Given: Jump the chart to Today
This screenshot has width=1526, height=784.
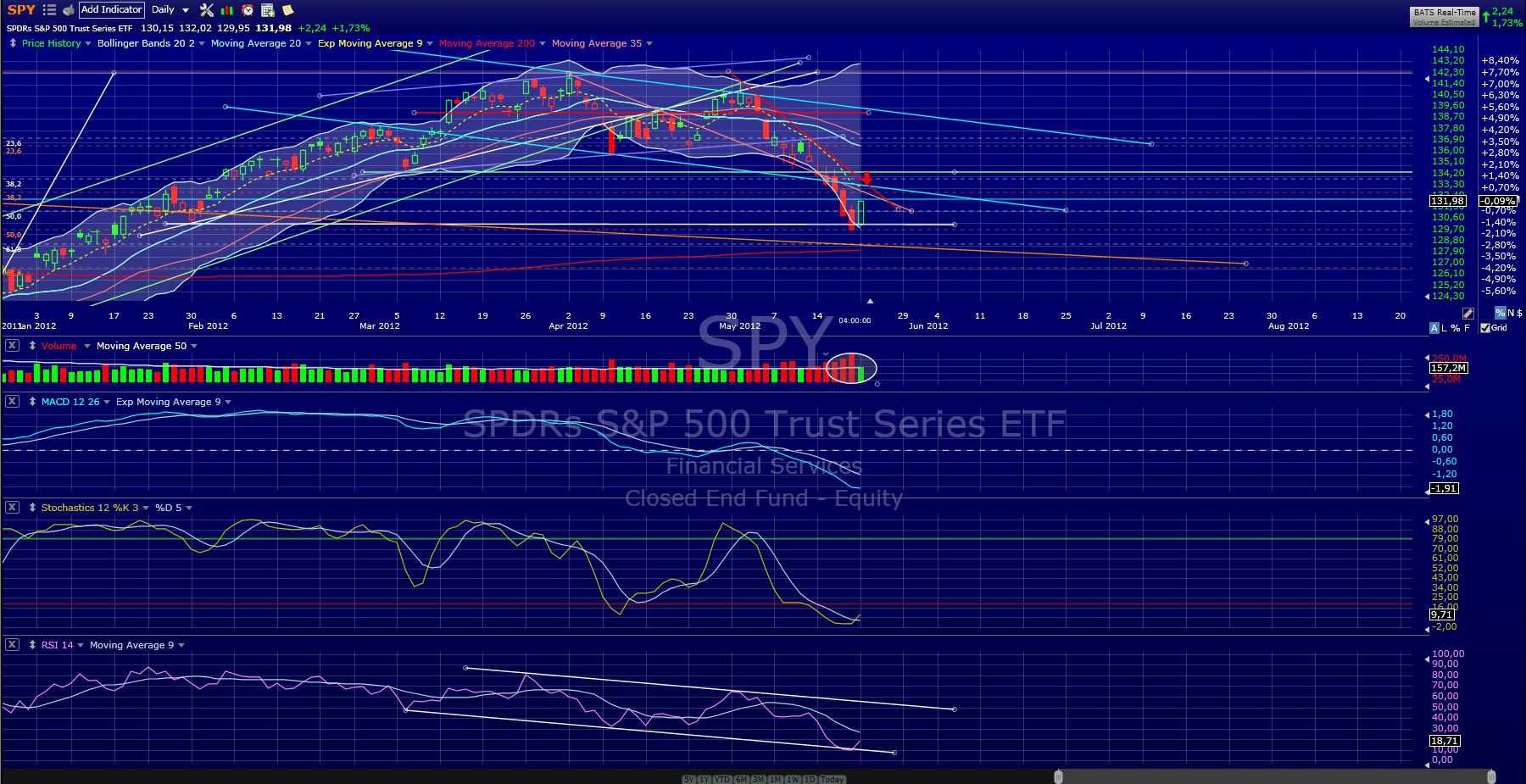Looking at the screenshot, I should point(833,780).
